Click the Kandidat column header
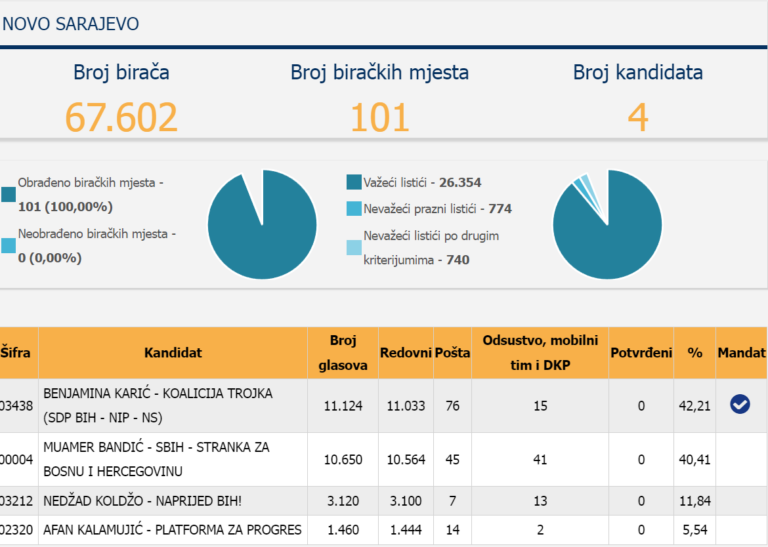The image size is (768, 547). [173, 353]
